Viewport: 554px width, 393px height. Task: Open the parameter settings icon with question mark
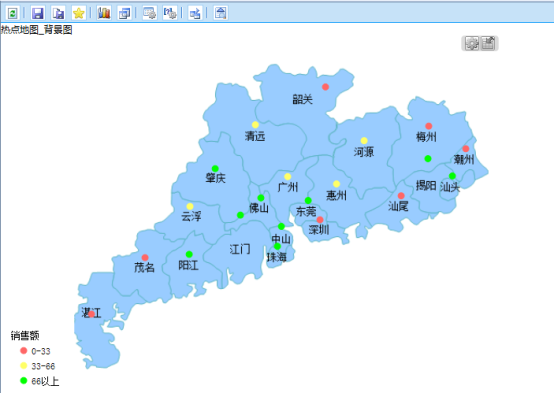point(170,13)
